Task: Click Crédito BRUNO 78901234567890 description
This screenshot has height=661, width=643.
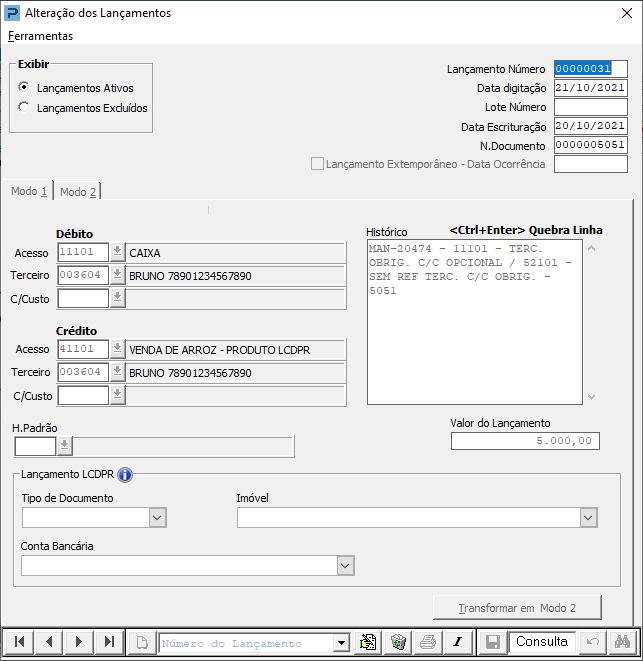Action: (190, 373)
